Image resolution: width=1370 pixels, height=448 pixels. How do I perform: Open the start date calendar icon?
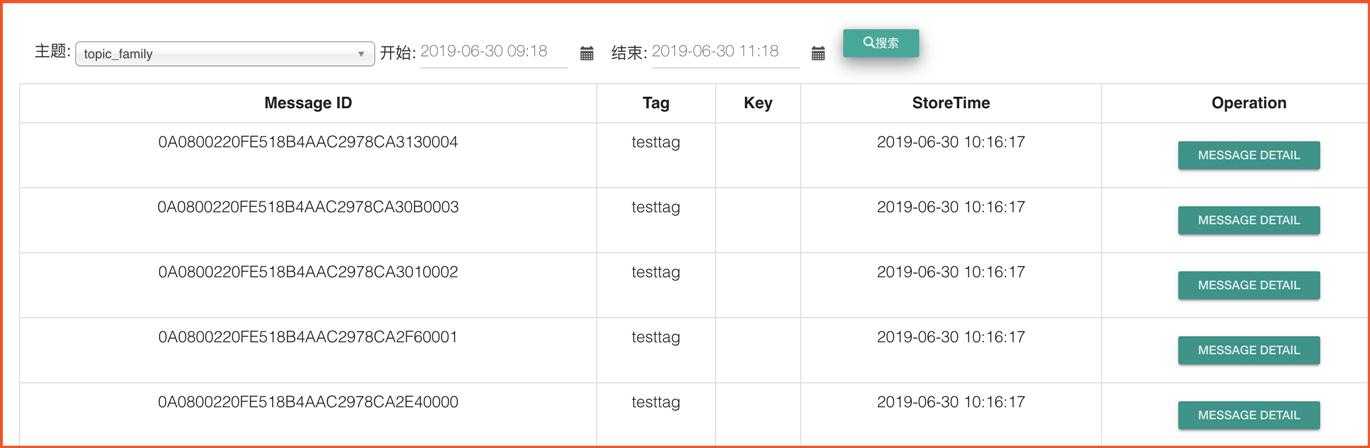[587, 53]
